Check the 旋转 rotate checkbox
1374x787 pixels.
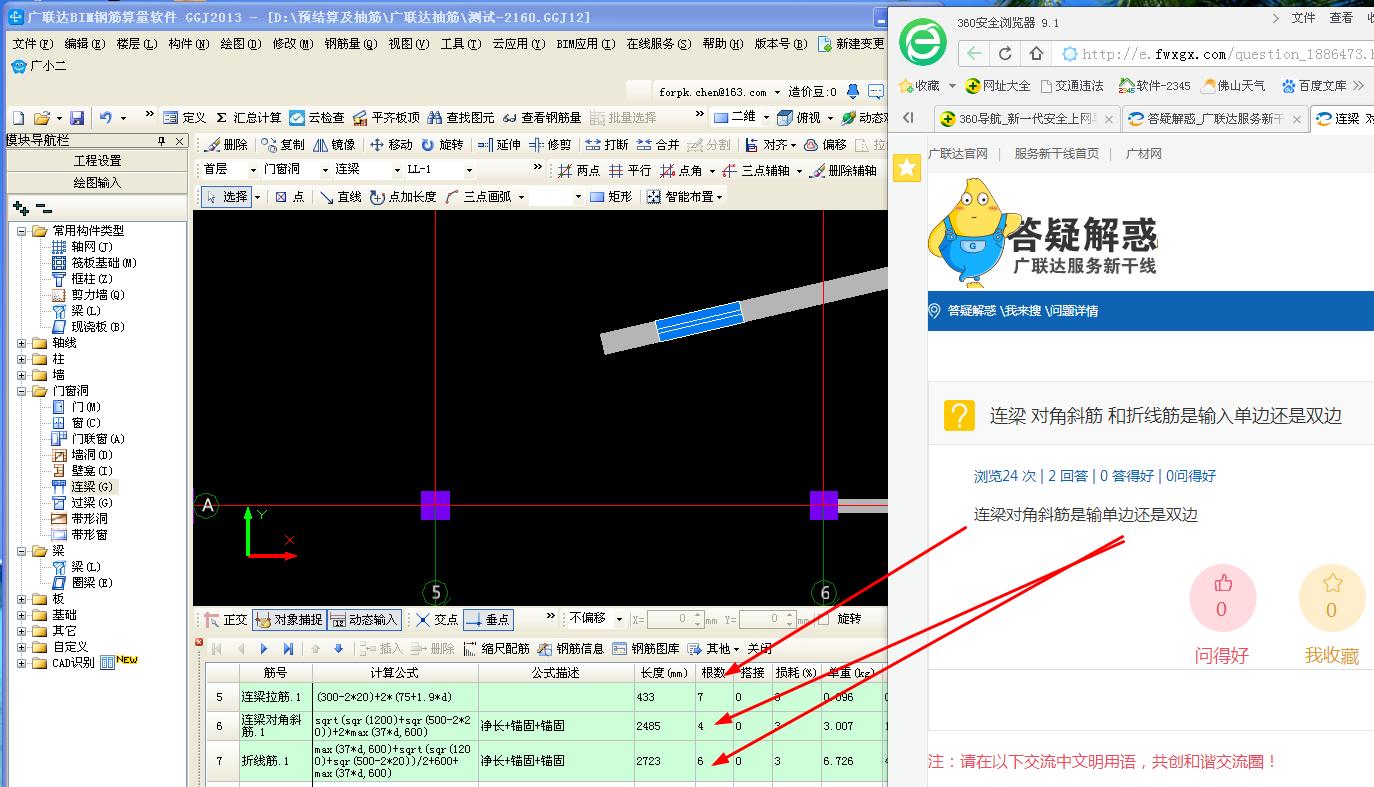(822, 620)
